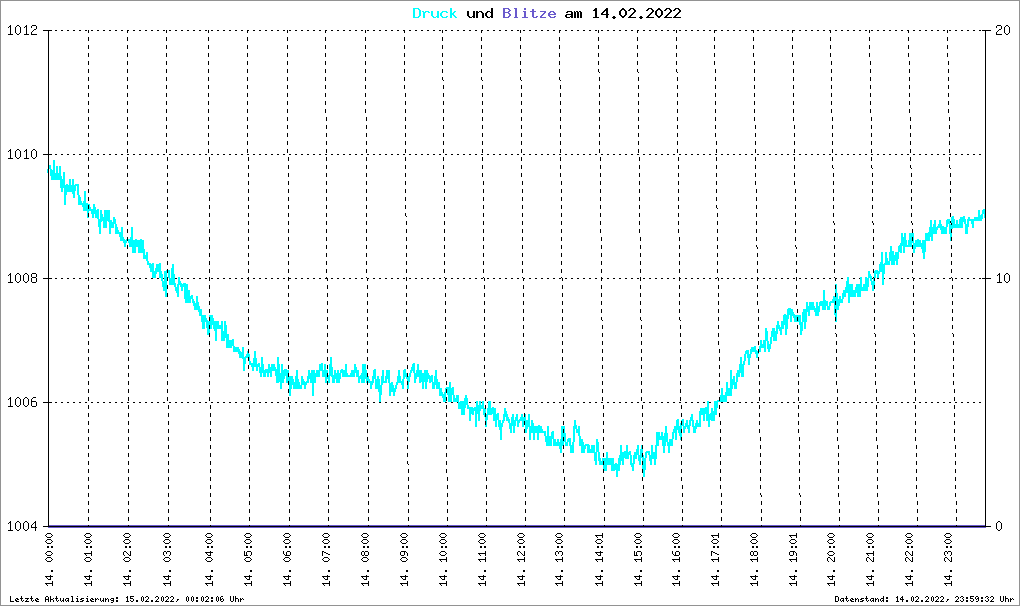Click the right axis label 20
This screenshot has width=1020, height=606.
click(x=1003, y=31)
